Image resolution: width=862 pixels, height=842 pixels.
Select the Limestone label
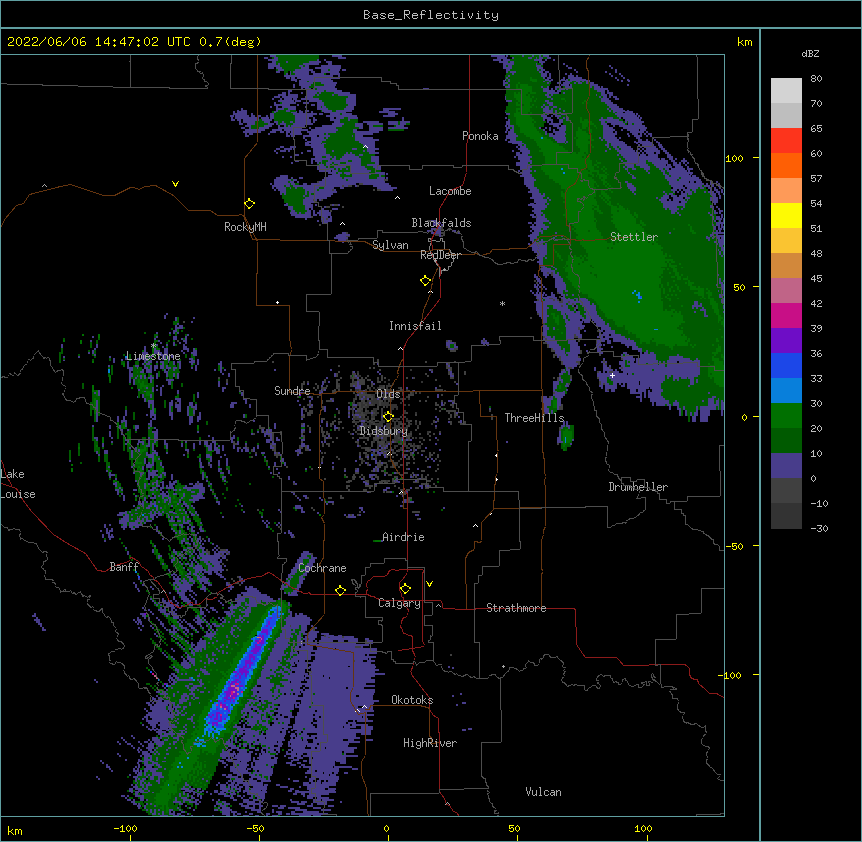tap(153, 356)
